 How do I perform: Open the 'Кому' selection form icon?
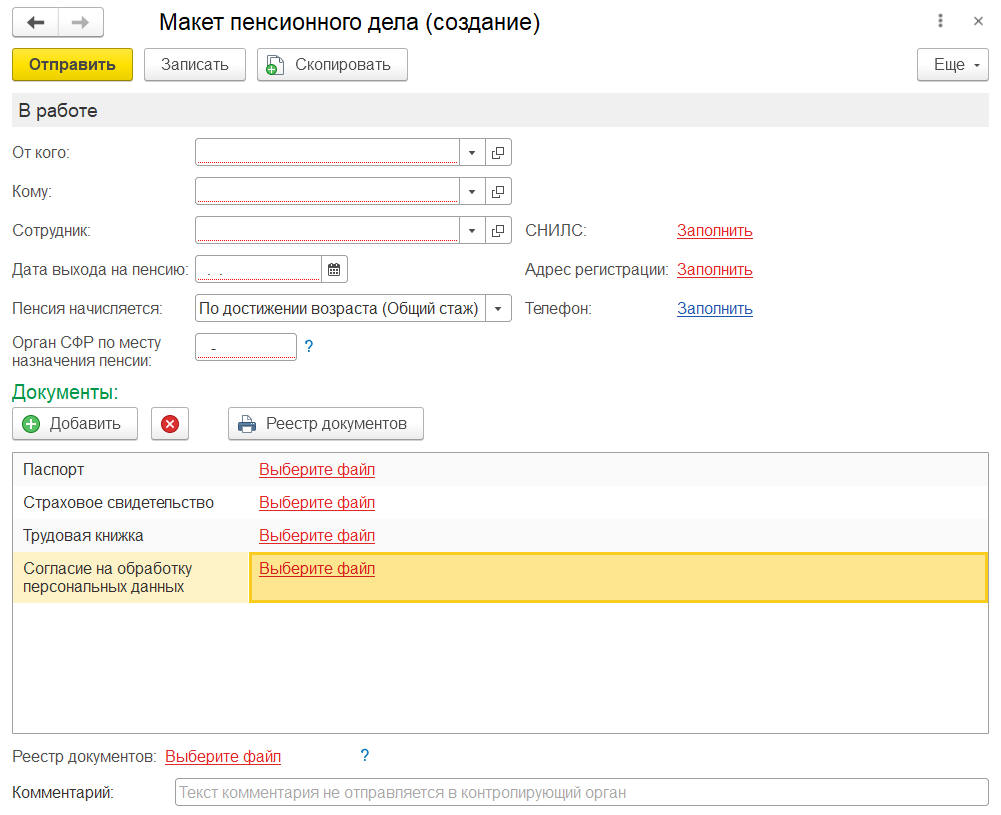[498, 191]
